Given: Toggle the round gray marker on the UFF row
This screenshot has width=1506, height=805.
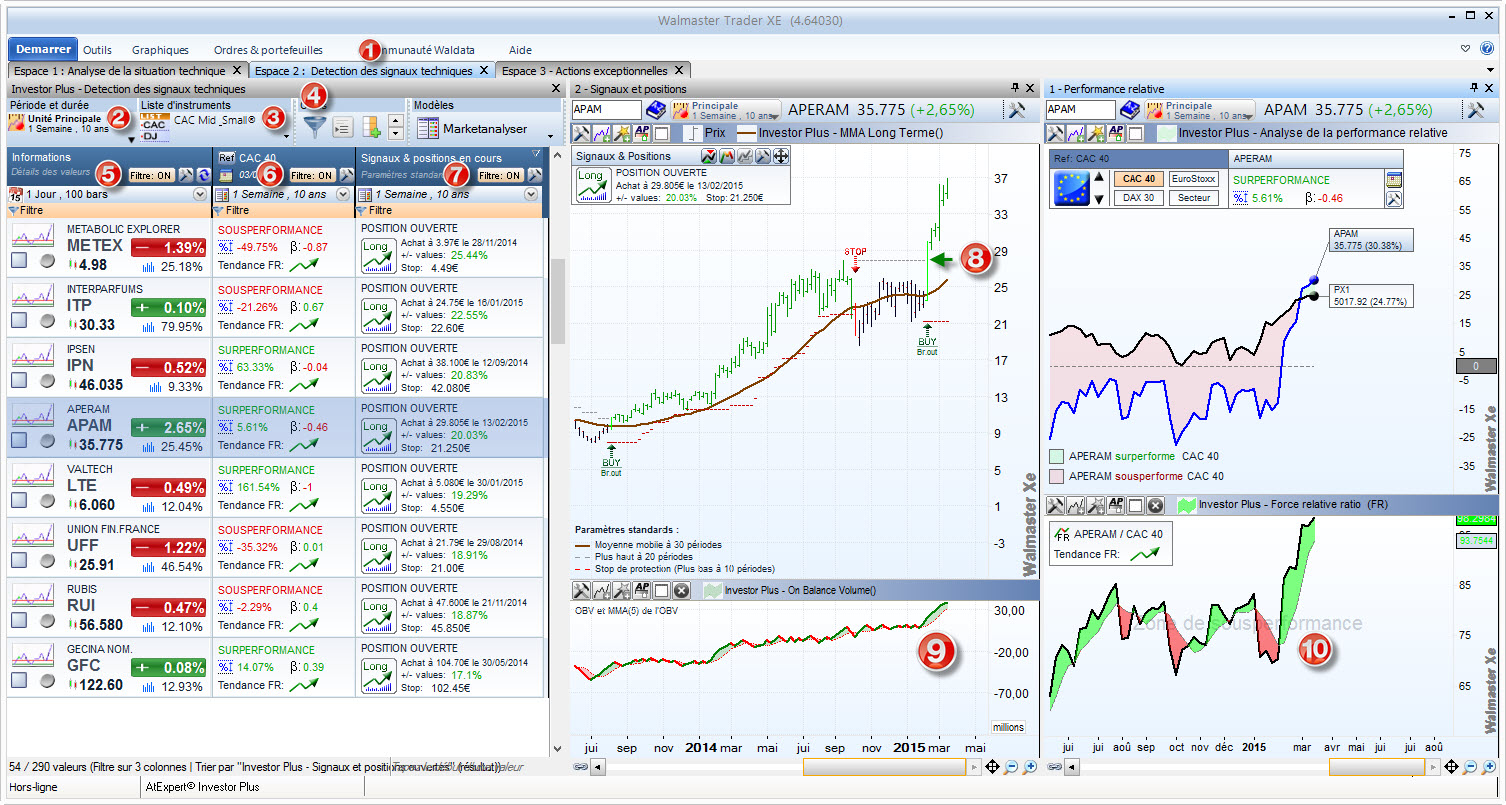Looking at the screenshot, I should (47, 561).
